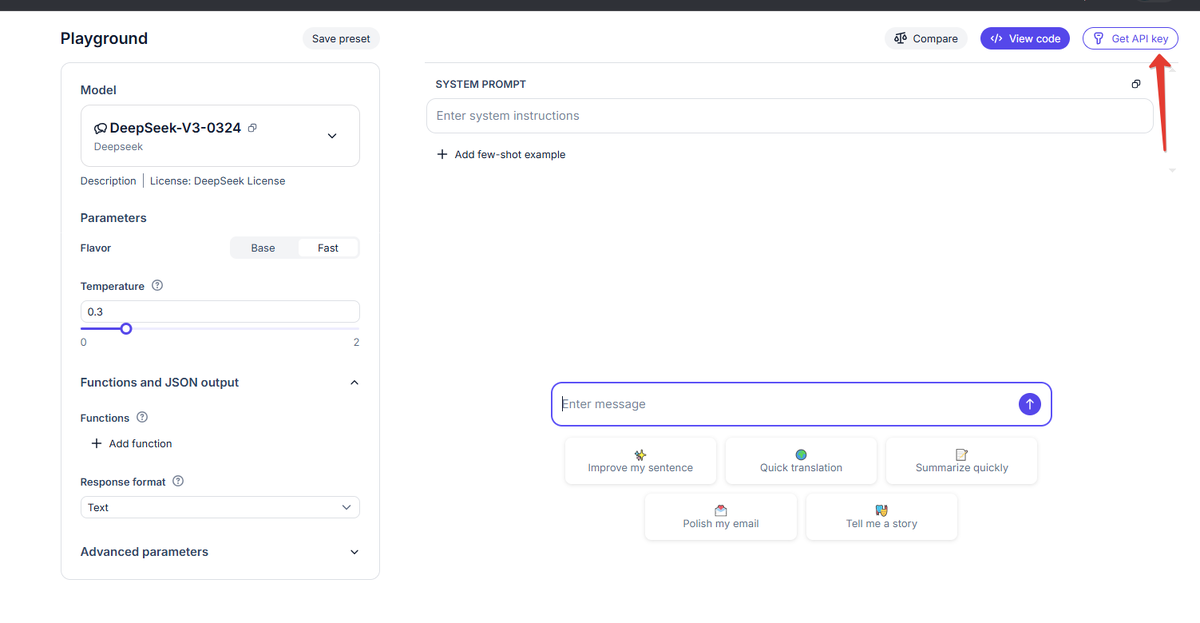The width and height of the screenshot is (1200, 623).
Task: Expand the Advanced parameters section
Action: pos(354,552)
